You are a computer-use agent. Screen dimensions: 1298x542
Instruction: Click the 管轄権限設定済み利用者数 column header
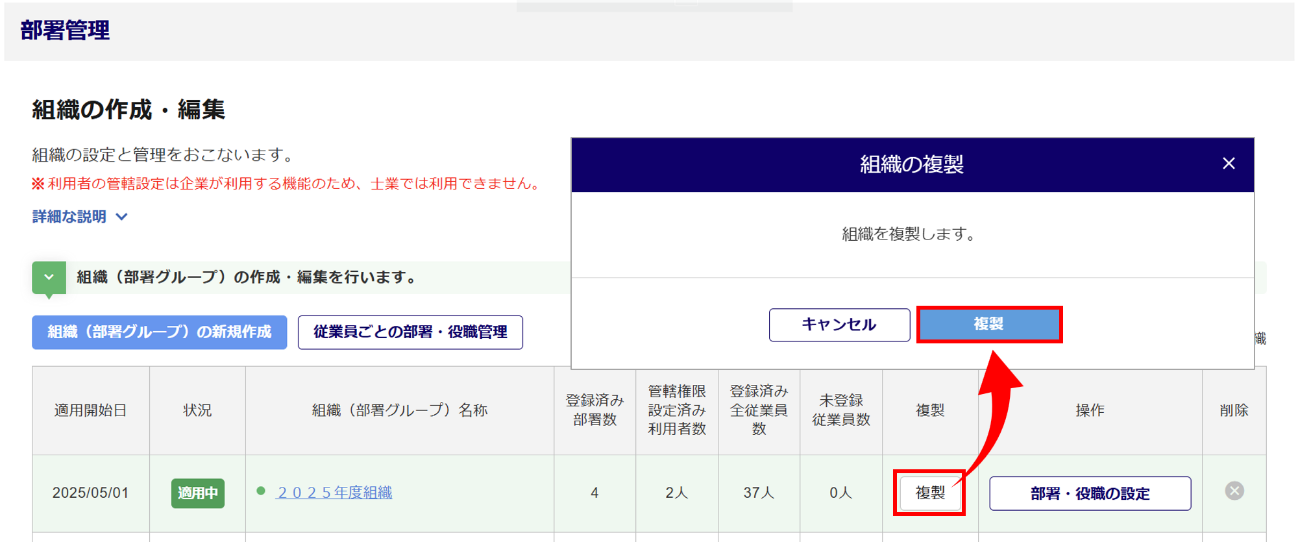(x=676, y=411)
